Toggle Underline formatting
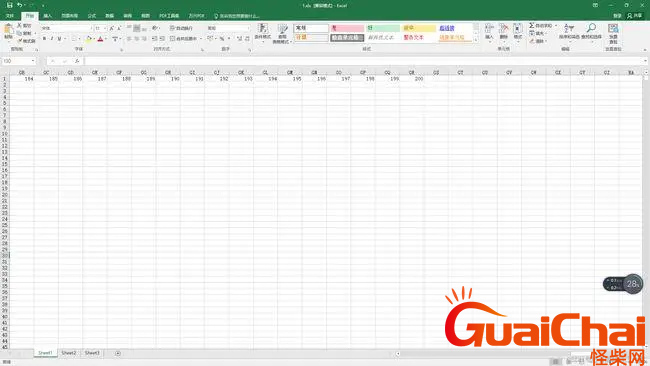Screen dimensions: 650x366 click(59, 39)
